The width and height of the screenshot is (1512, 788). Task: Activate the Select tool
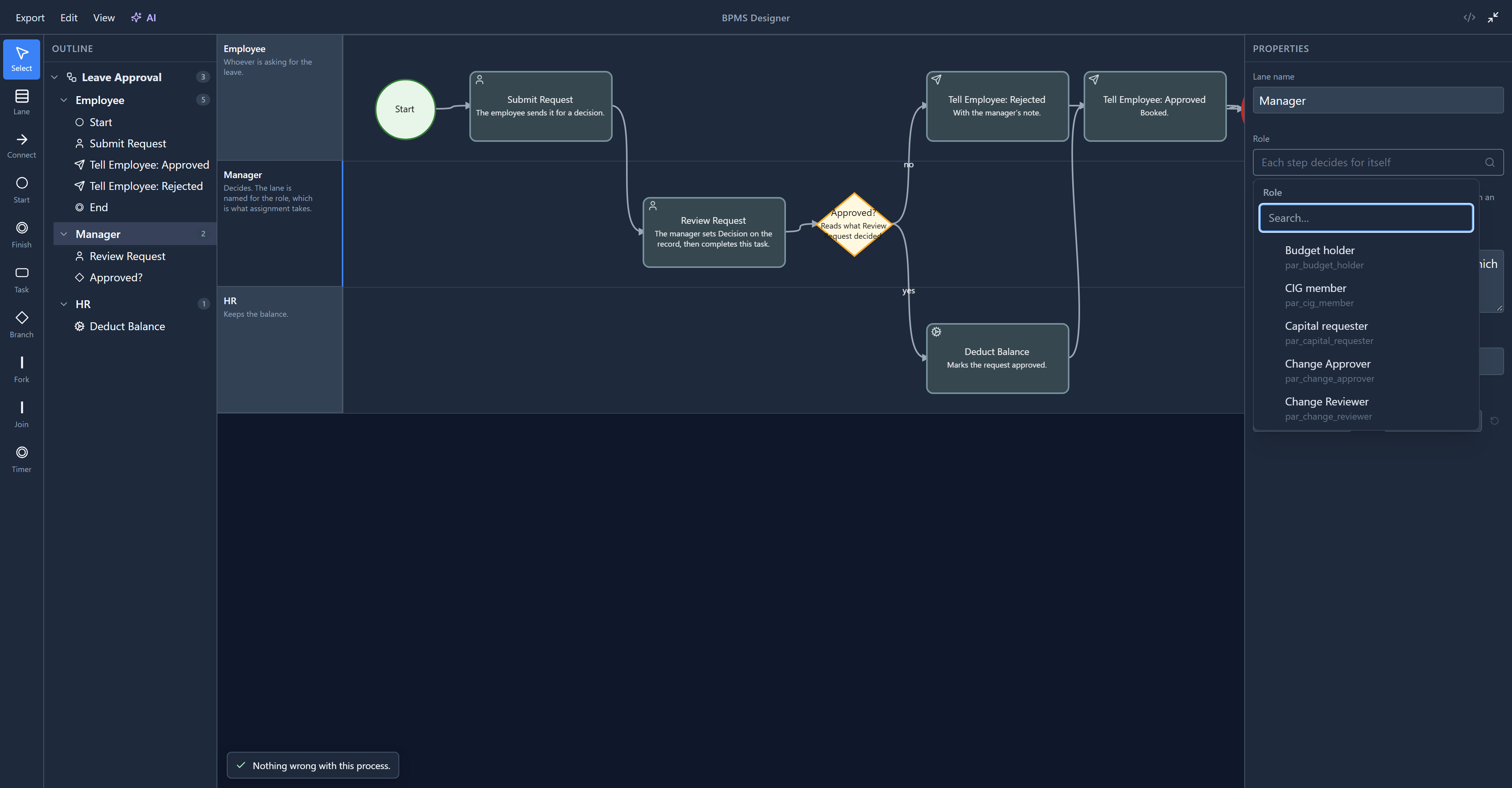click(x=22, y=59)
